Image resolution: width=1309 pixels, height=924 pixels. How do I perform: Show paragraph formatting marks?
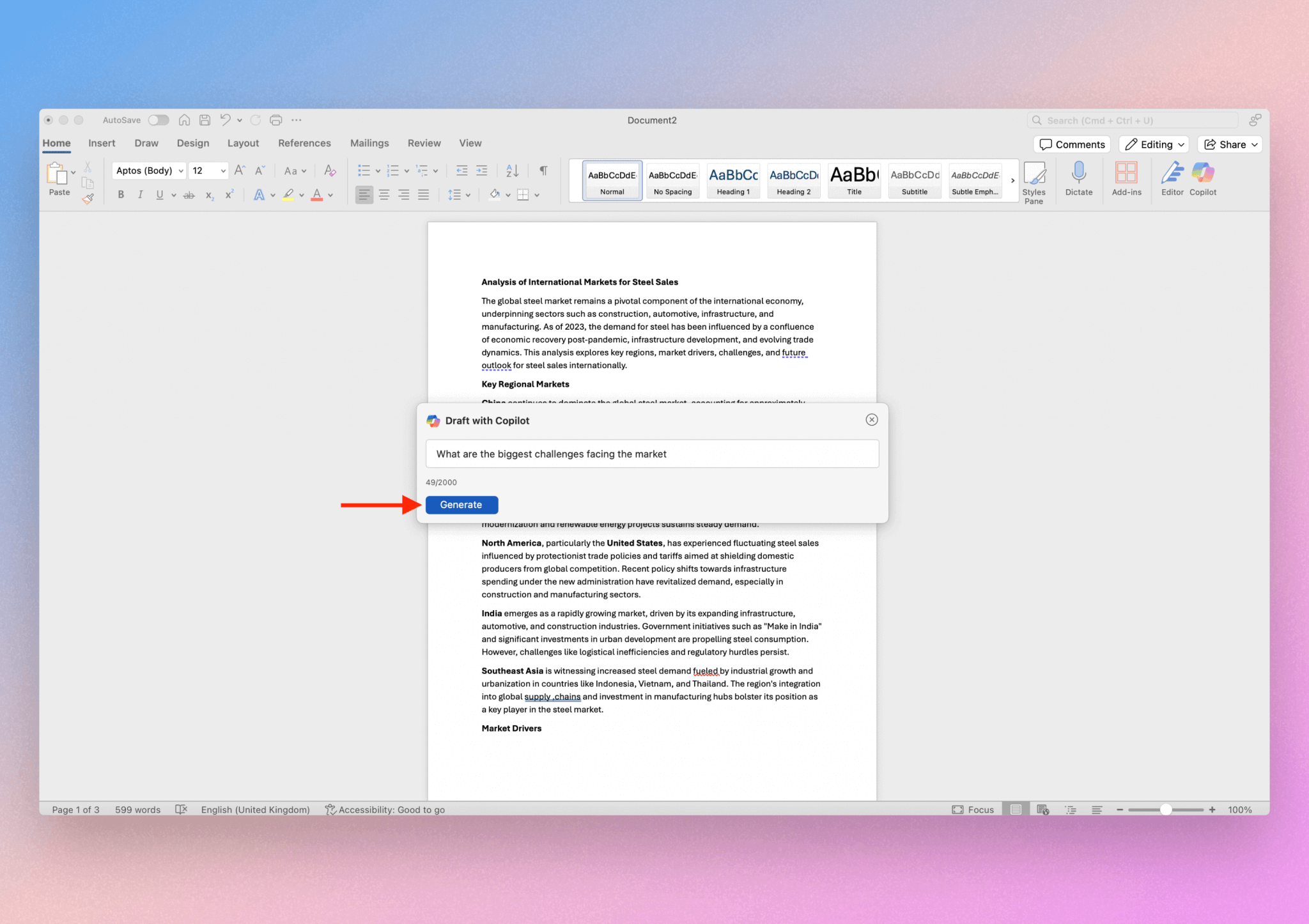(543, 170)
